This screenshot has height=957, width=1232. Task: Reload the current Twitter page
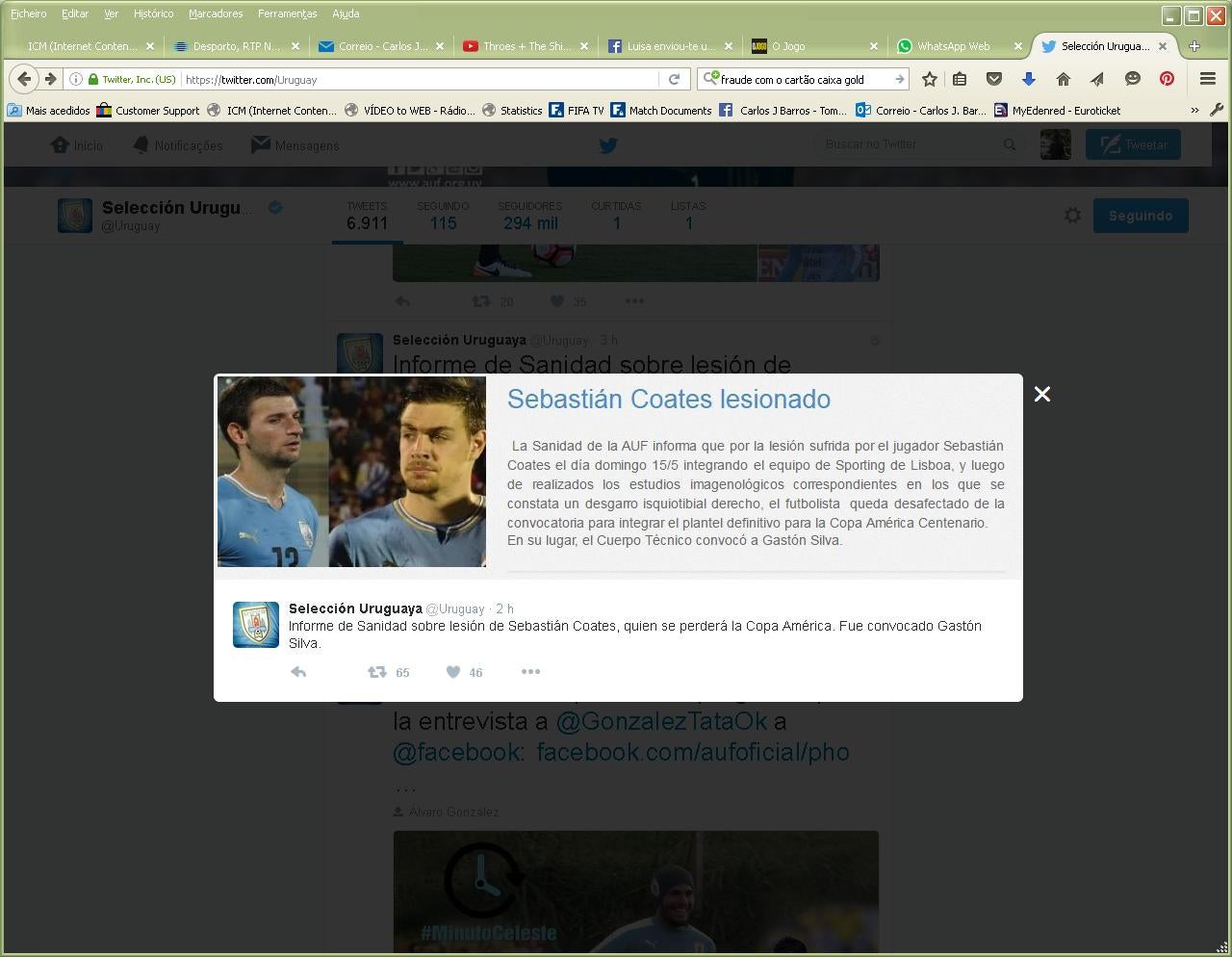(x=674, y=79)
